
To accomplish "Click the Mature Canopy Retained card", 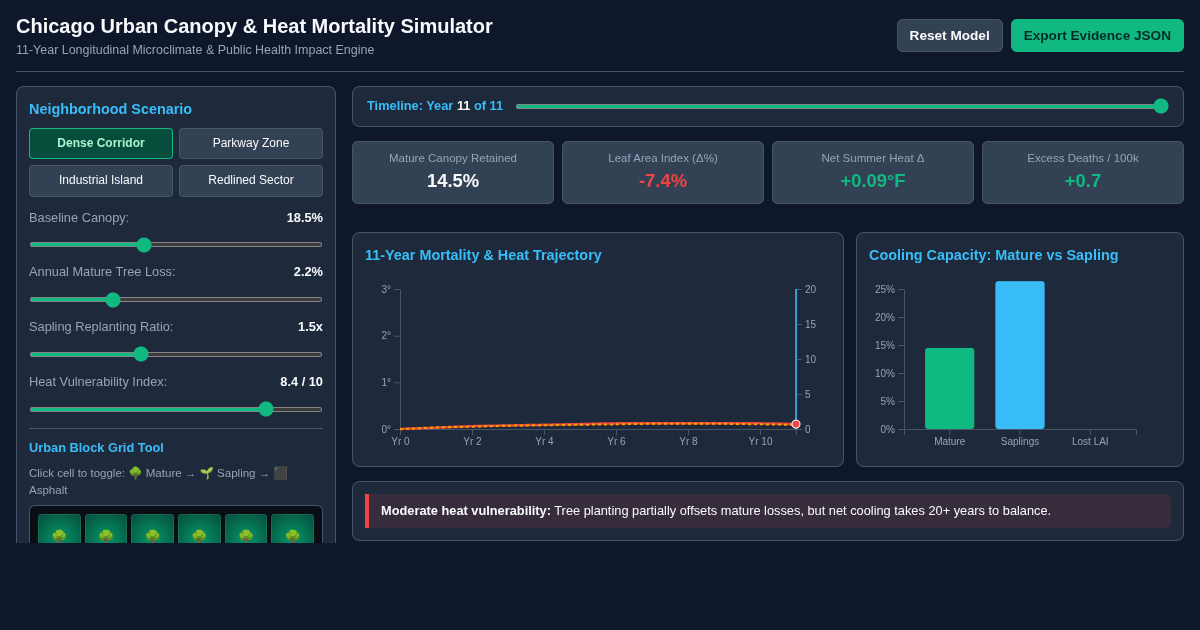I will tap(453, 172).
